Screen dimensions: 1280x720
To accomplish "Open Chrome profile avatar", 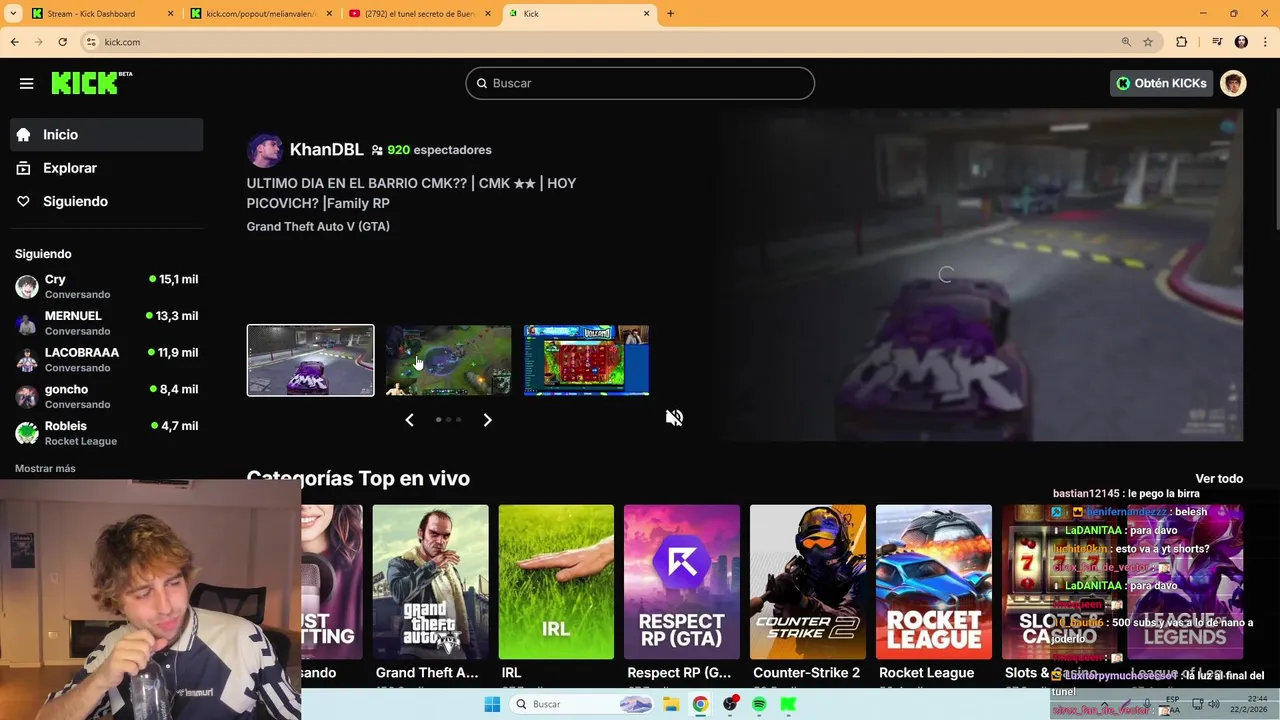I will pos(1241,42).
